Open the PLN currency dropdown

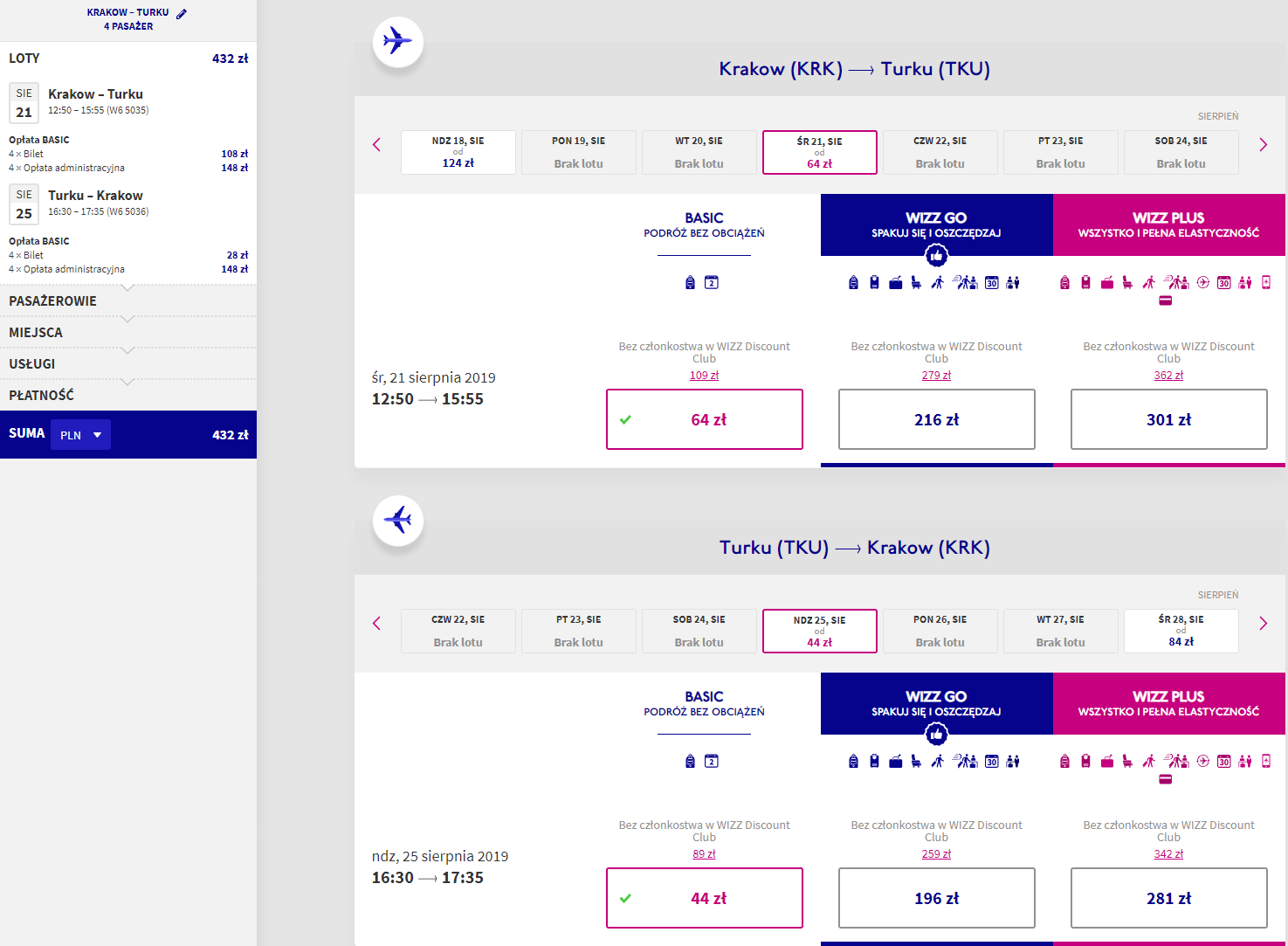[x=80, y=435]
